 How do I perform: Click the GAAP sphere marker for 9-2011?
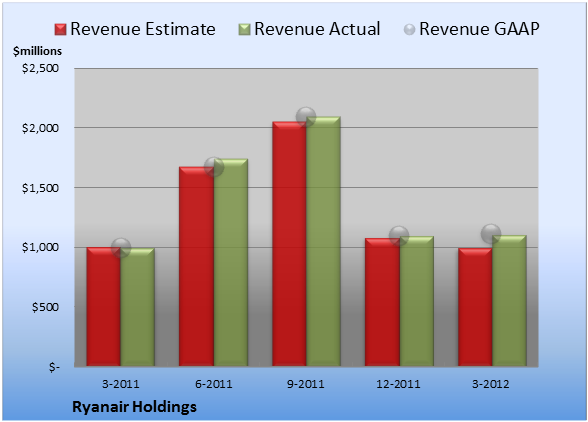(x=306, y=117)
